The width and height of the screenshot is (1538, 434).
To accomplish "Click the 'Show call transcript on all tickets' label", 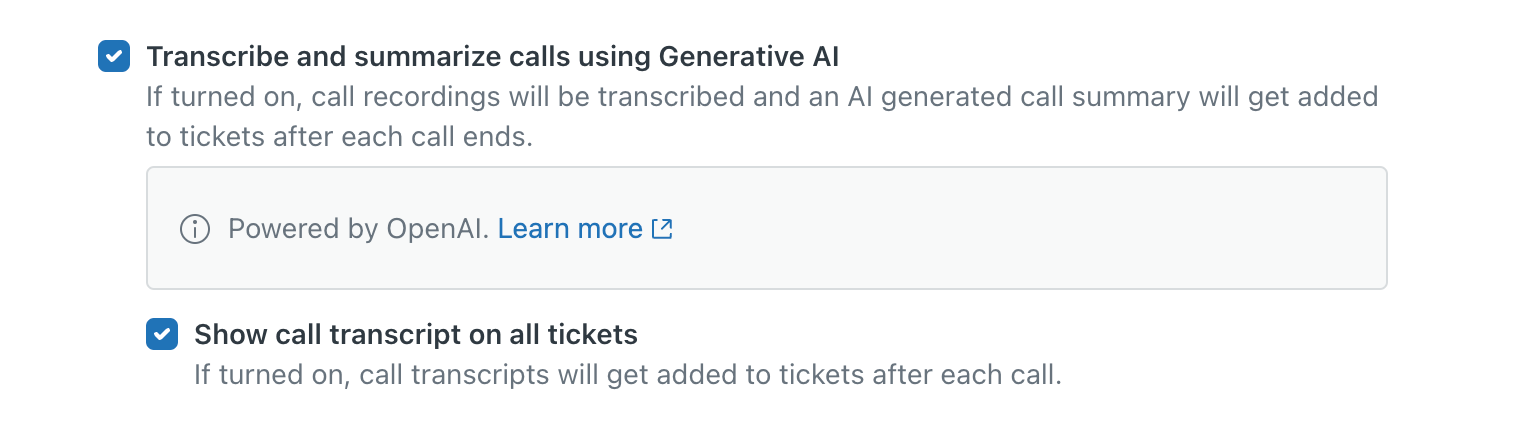I will tap(416, 334).
